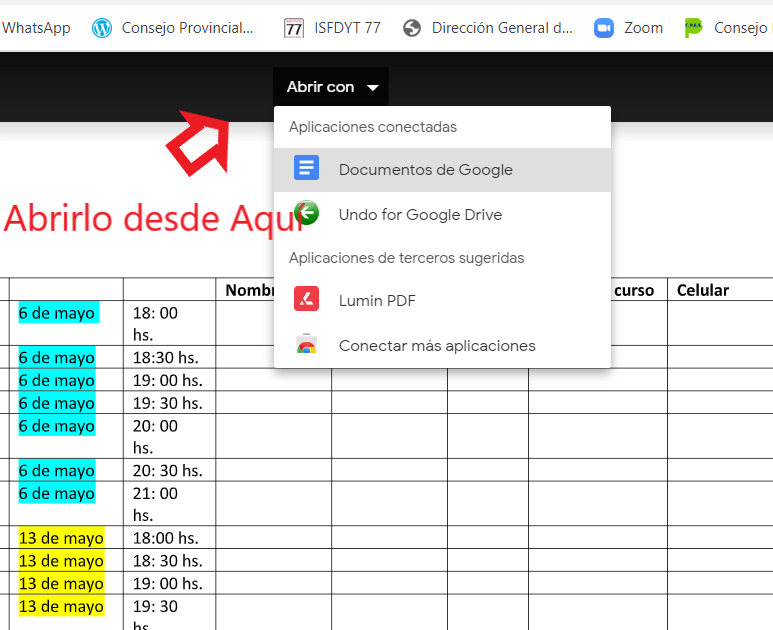
Task: Click the yellow 13 de mayo 18:00 cell
Action: (x=61, y=538)
